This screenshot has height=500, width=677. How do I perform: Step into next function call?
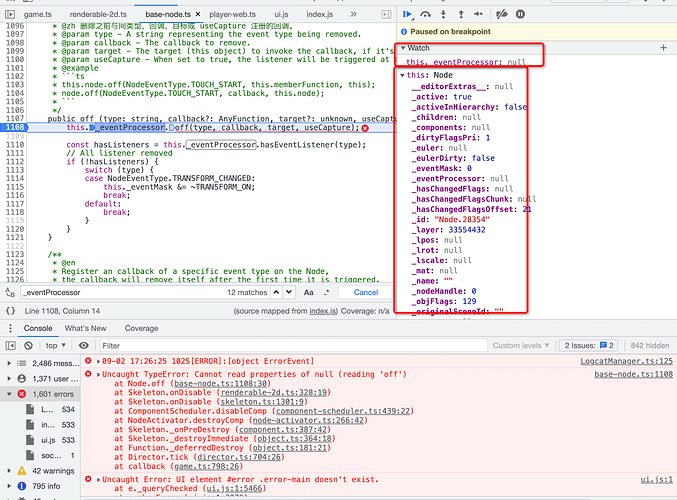443,14
